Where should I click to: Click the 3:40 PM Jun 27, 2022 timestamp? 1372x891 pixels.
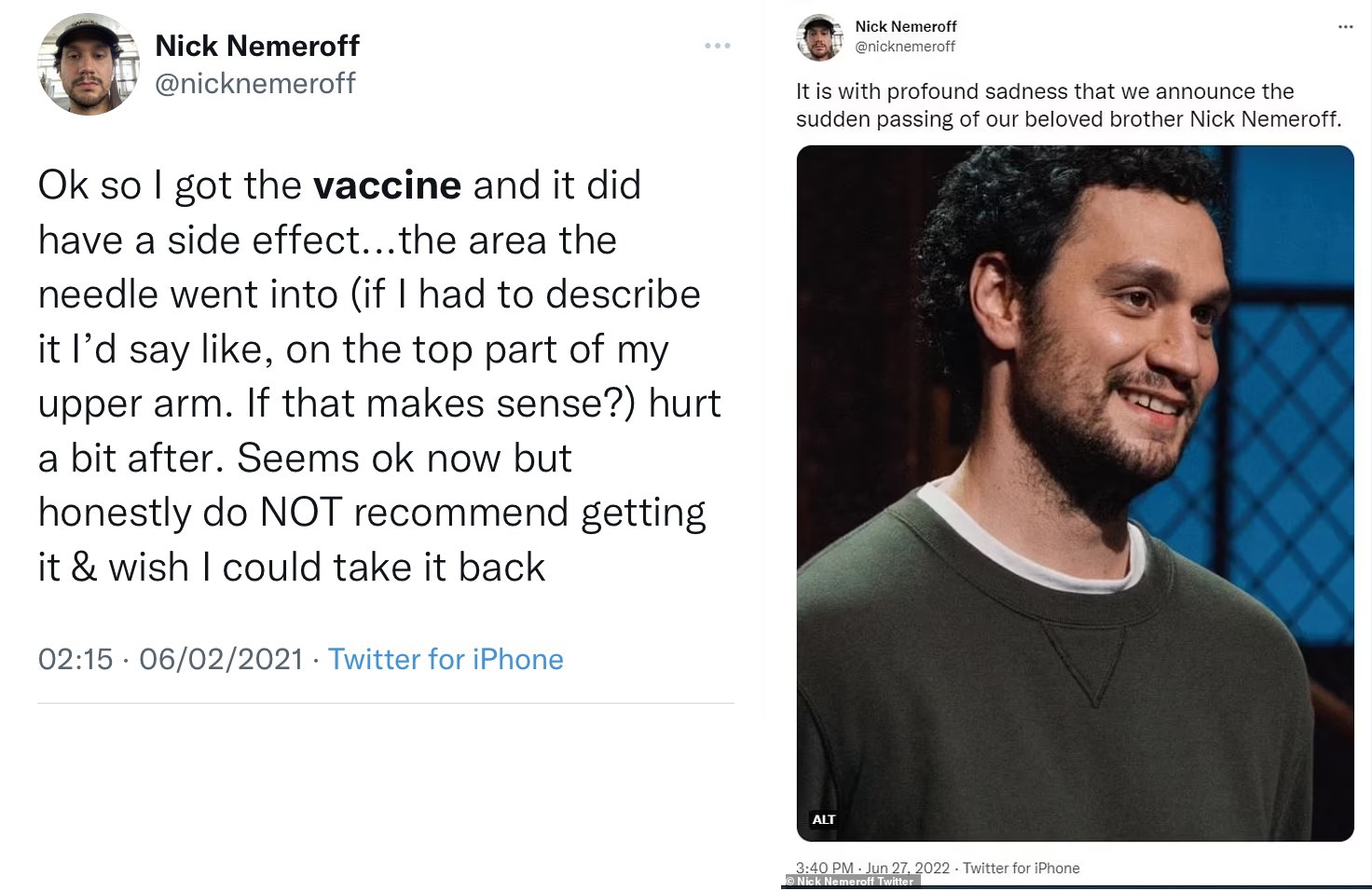click(872, 868)
